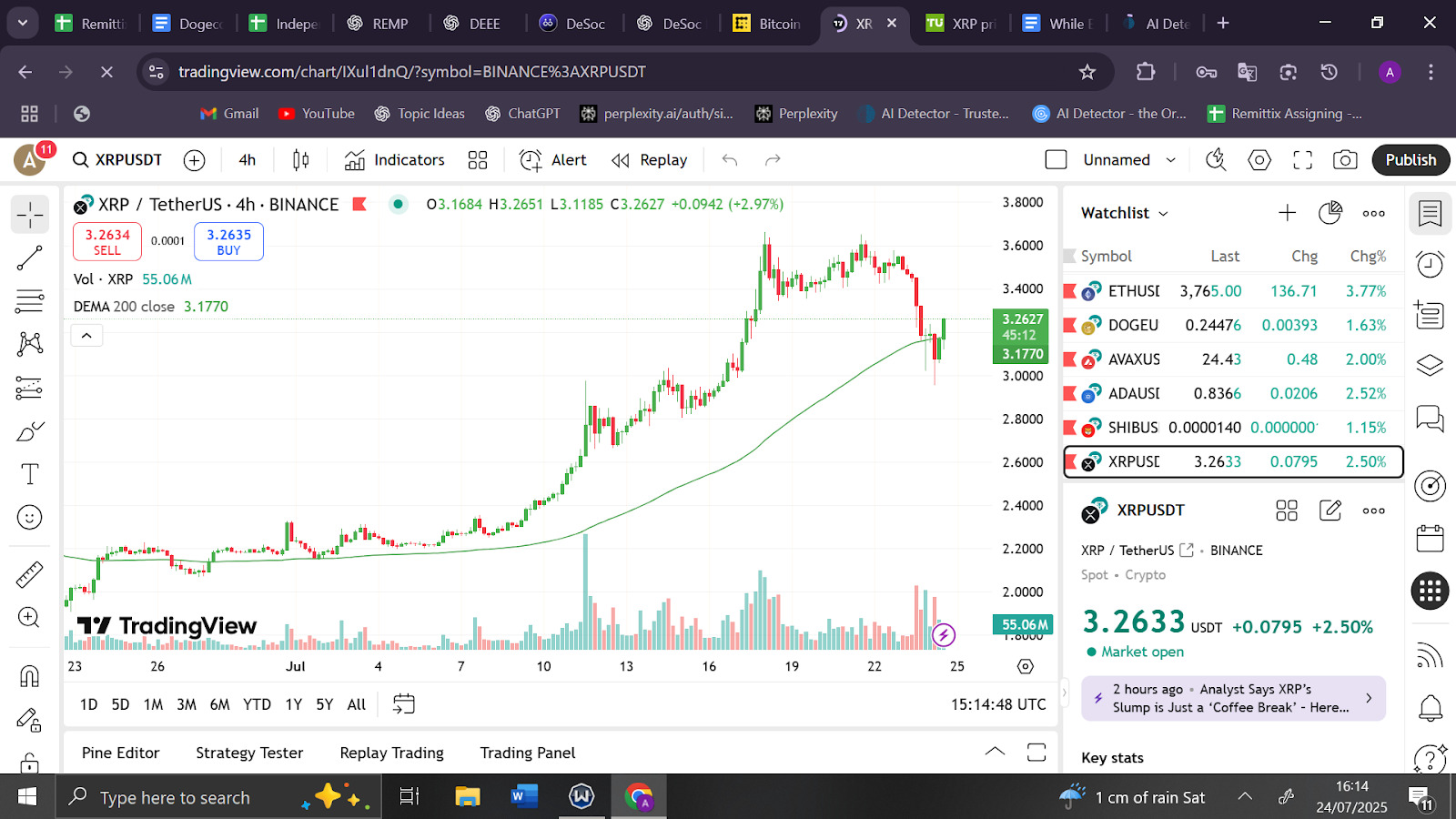The width and height of the screenshot is (1456, 819).
Task: Select the All date range
Action: tap(357, 704)
